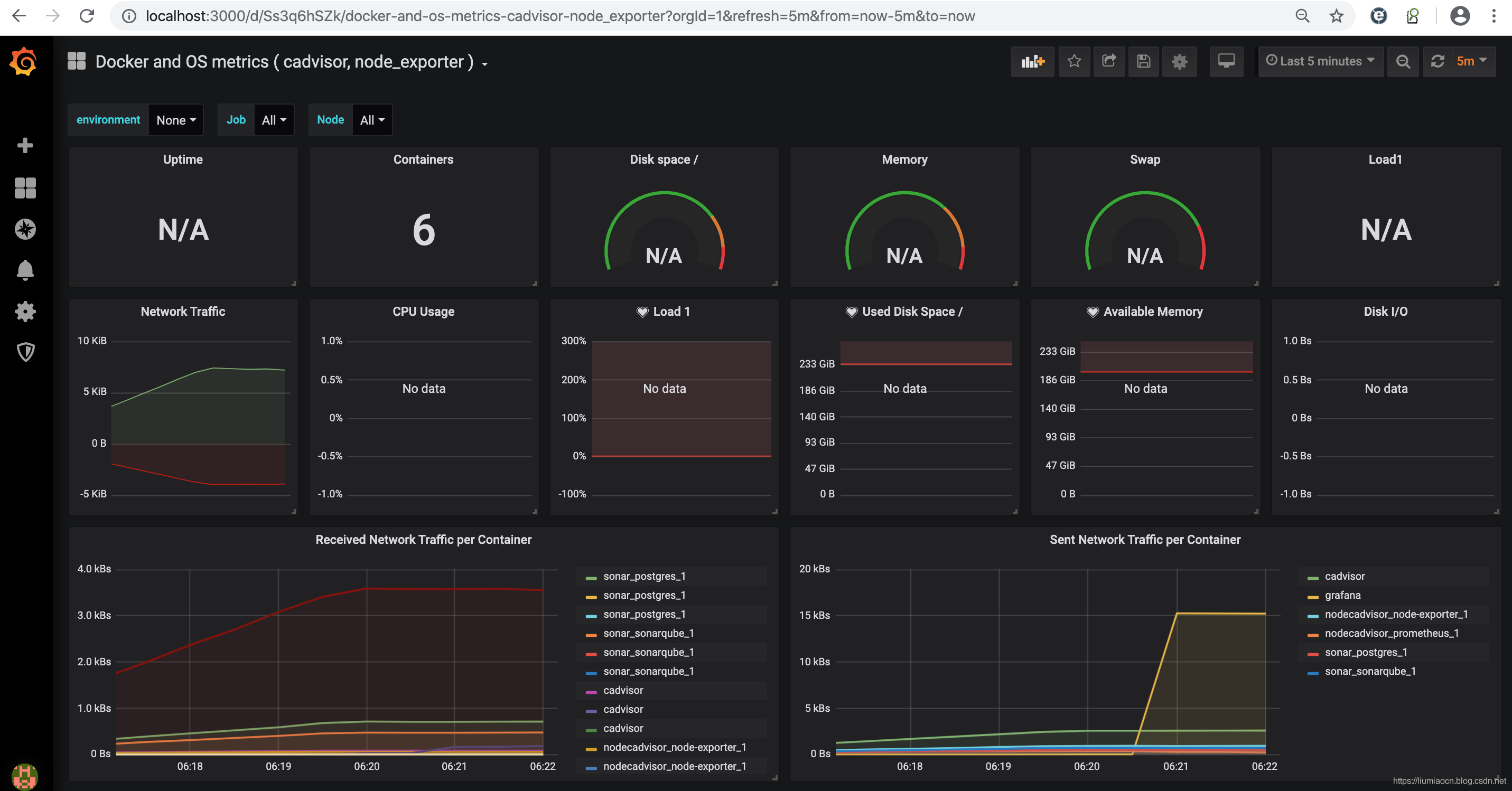The height and width of the screenshot is (791, 1512).
Task: Click the Share dashboard icon
Action: [1109, 62]
